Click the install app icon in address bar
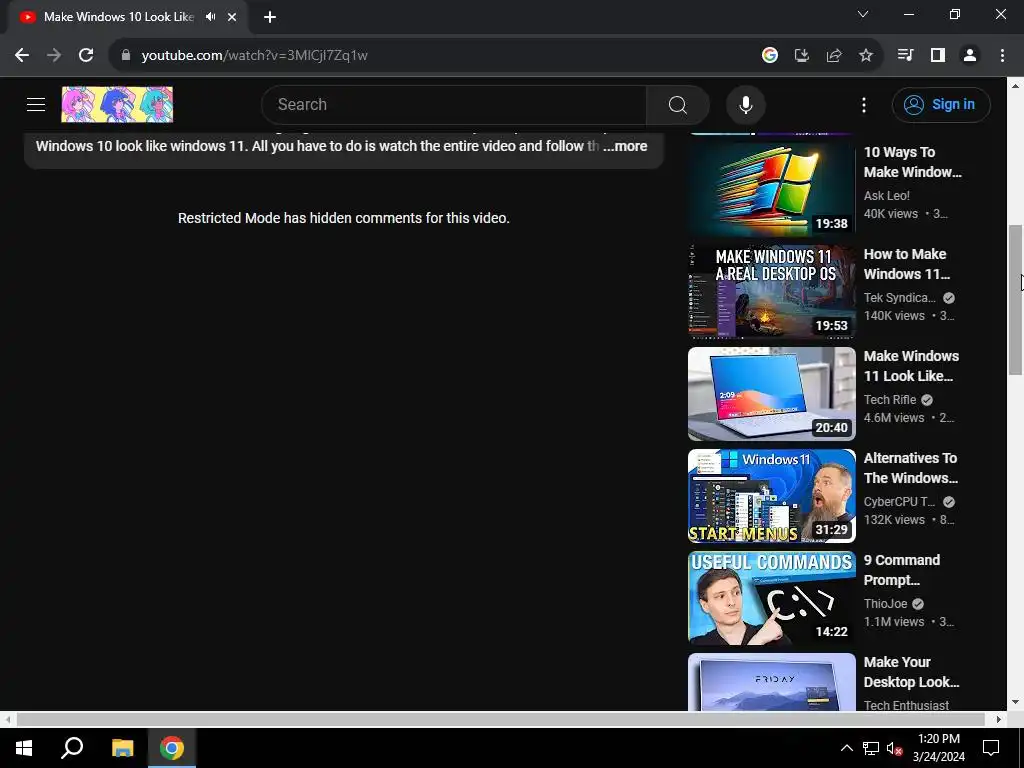Screen dimensions: 1024x768 [x=802, y=56]
